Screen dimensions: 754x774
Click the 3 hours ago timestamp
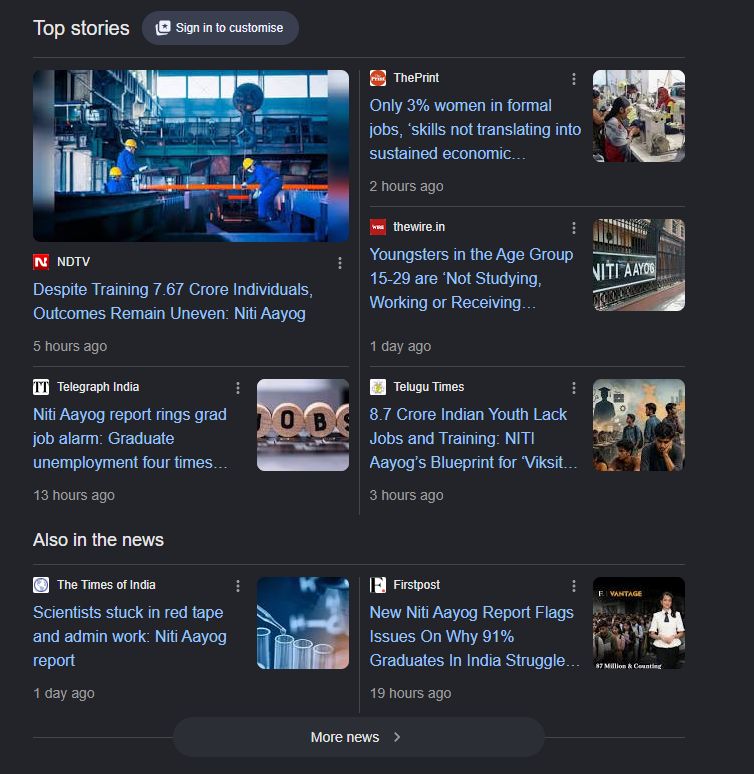pyautogui.click(x=406, y=496)
